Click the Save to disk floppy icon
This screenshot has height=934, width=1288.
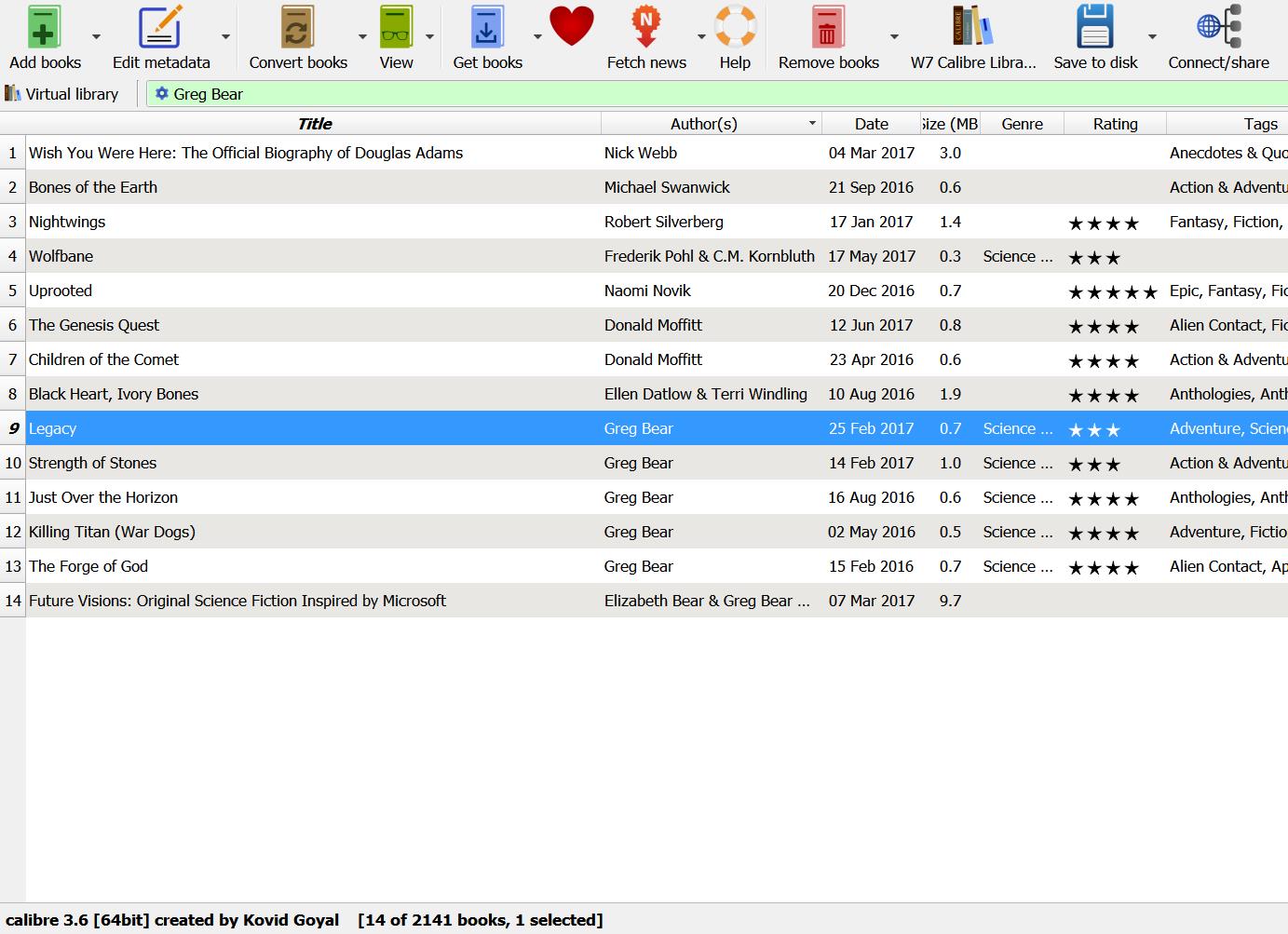point(1095,27)
